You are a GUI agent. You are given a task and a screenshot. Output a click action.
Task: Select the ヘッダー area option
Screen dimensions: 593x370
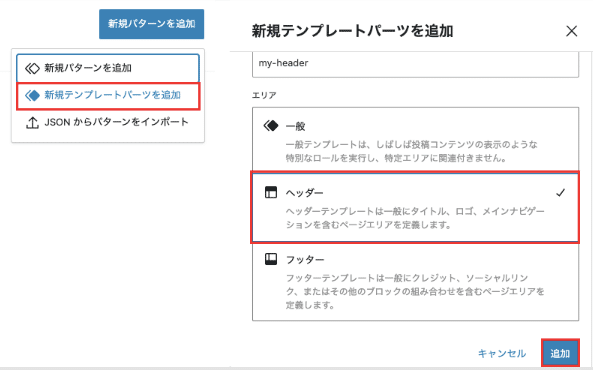[415, 207]
